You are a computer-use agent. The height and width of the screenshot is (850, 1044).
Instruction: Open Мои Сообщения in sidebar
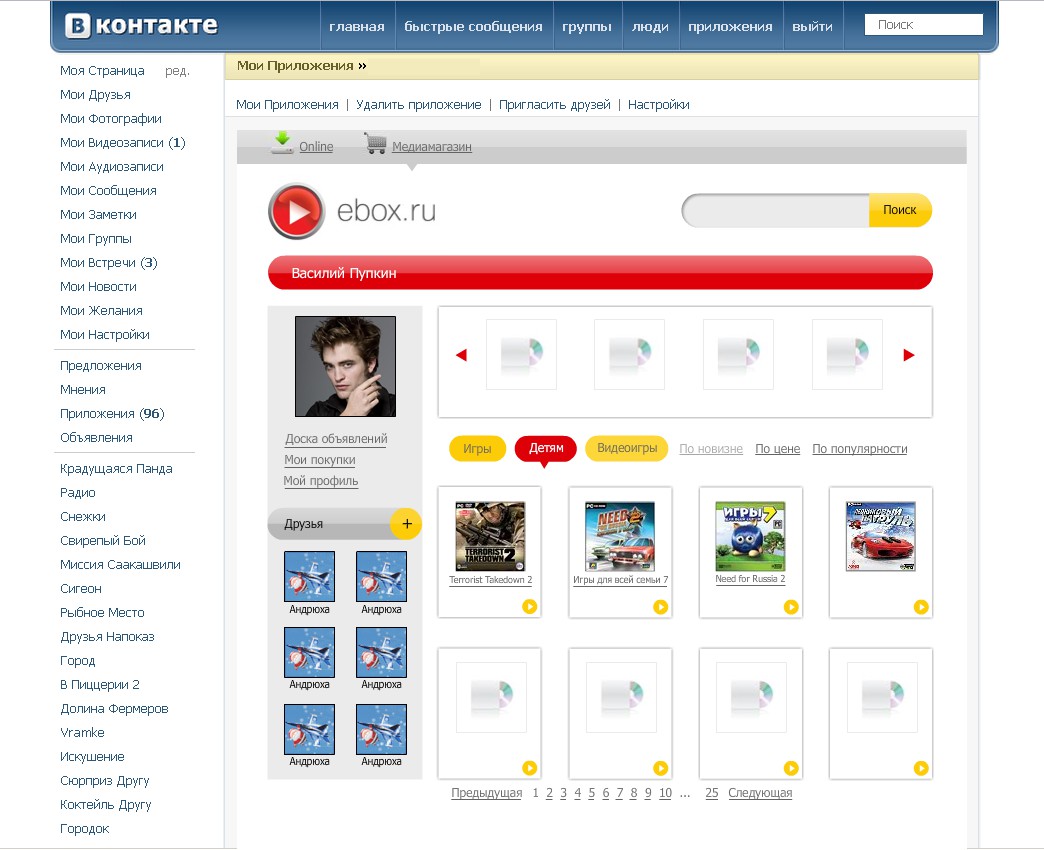tap(108, 190)
